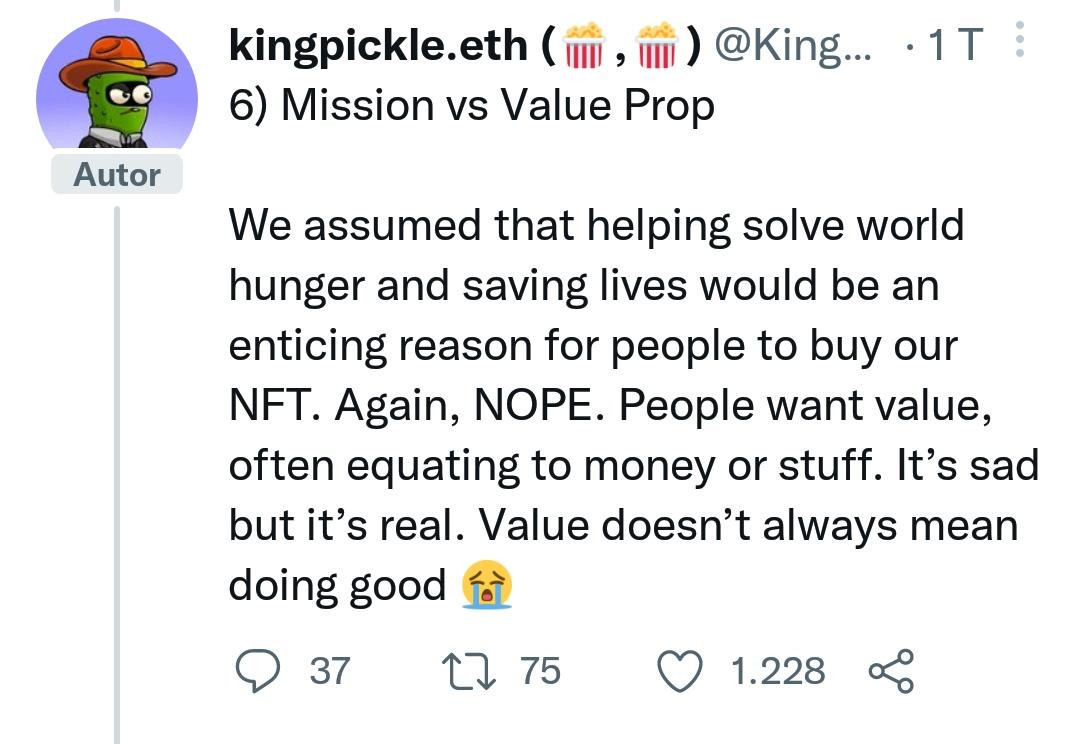The image size is (1080, 744).
Task: Open the three-dot more options menu
Action: pyautogui.click(x=1019, y=45)
